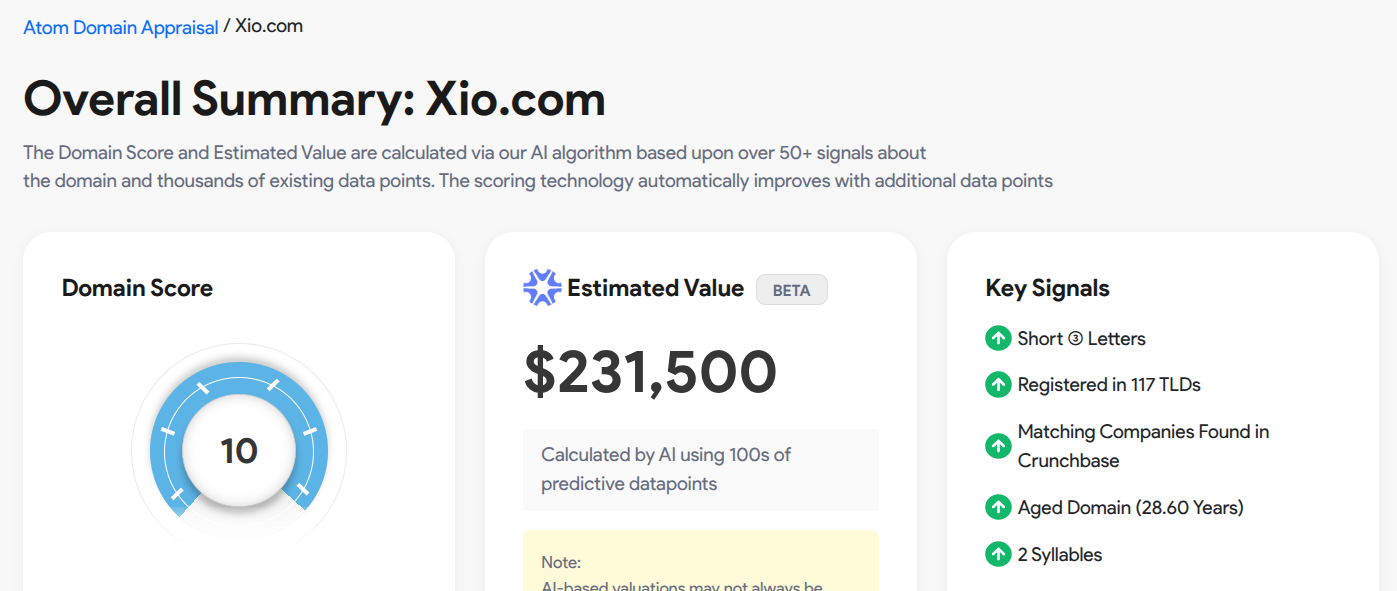The height and width of the screenshot is (591, 1397).
Task: Click green arrow beside Short 3 Letters
Action: (x=998, y=338)
